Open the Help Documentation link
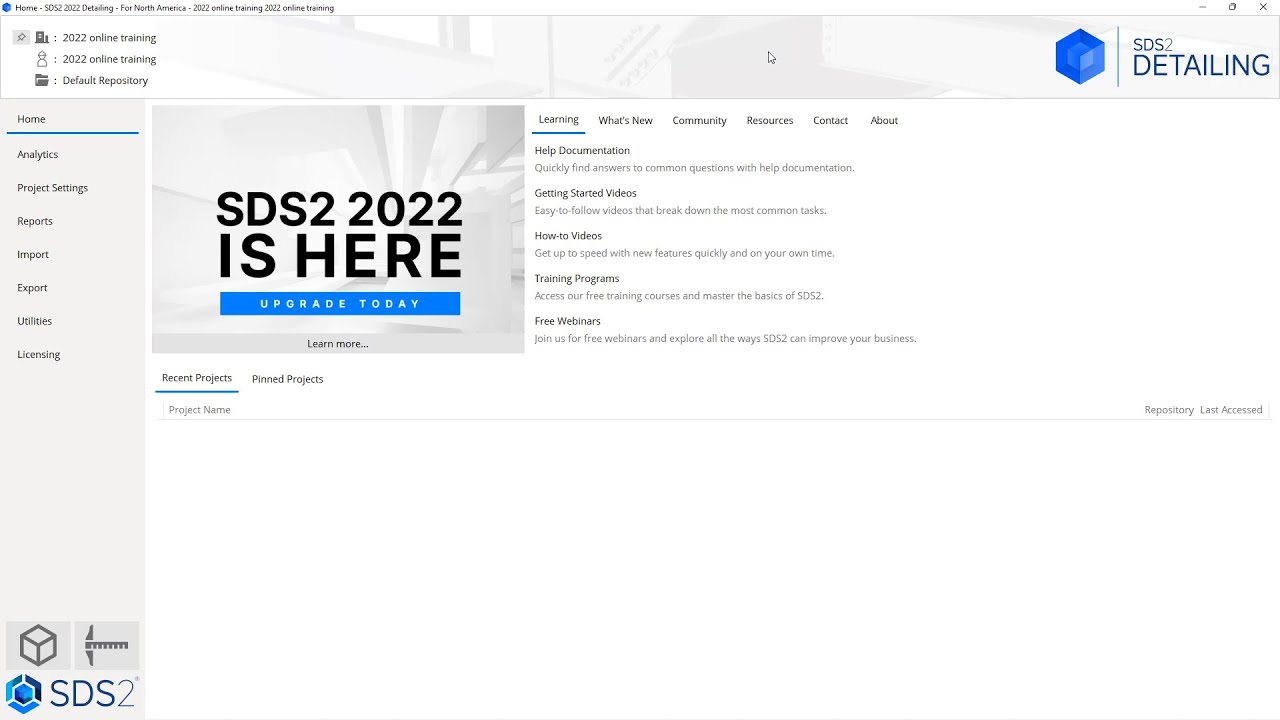 (x=582, y=150)
